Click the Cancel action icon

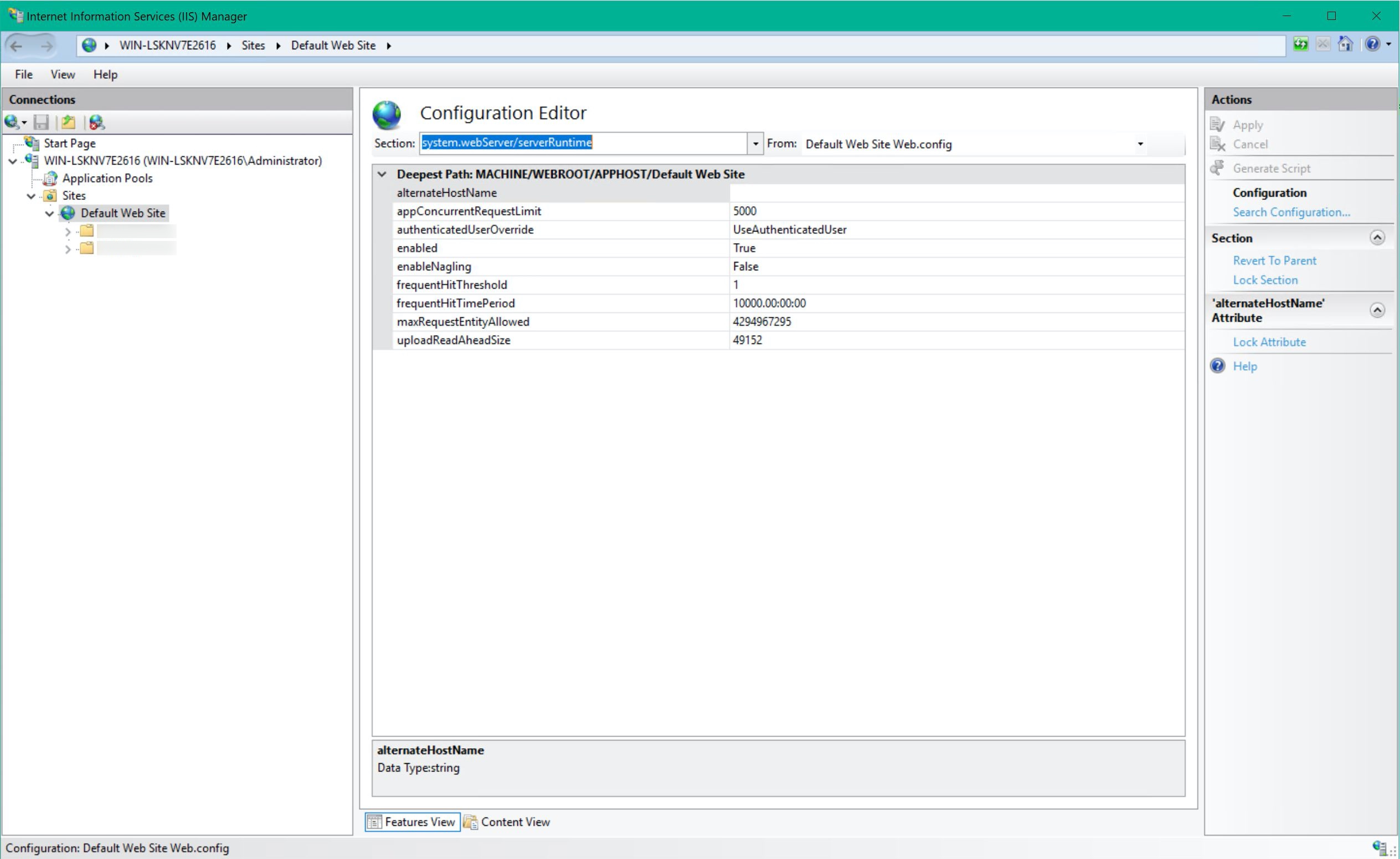pos(1218,145)
